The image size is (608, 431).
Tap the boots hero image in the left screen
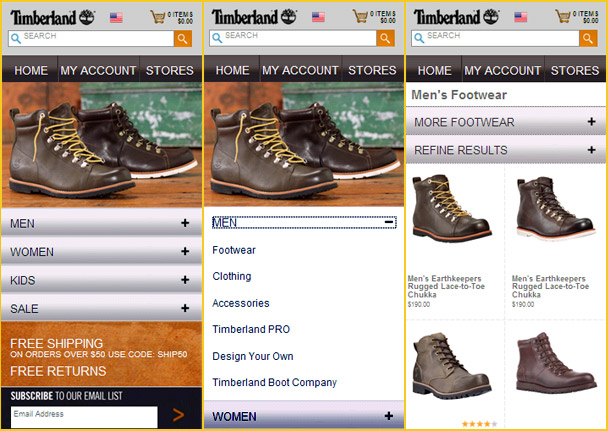(x=102, y=145)
